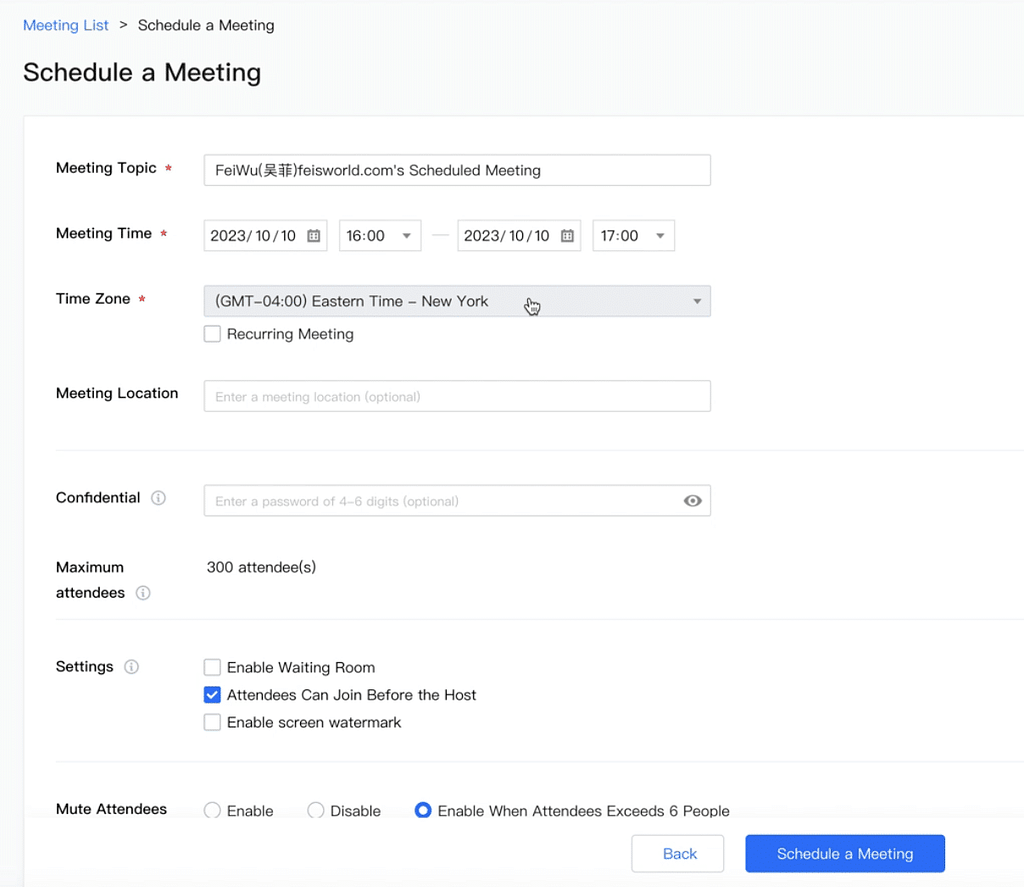Expand the 17:00 end time dropdown
This screenshot has height=887, width=1024.
tap(633, 236)
